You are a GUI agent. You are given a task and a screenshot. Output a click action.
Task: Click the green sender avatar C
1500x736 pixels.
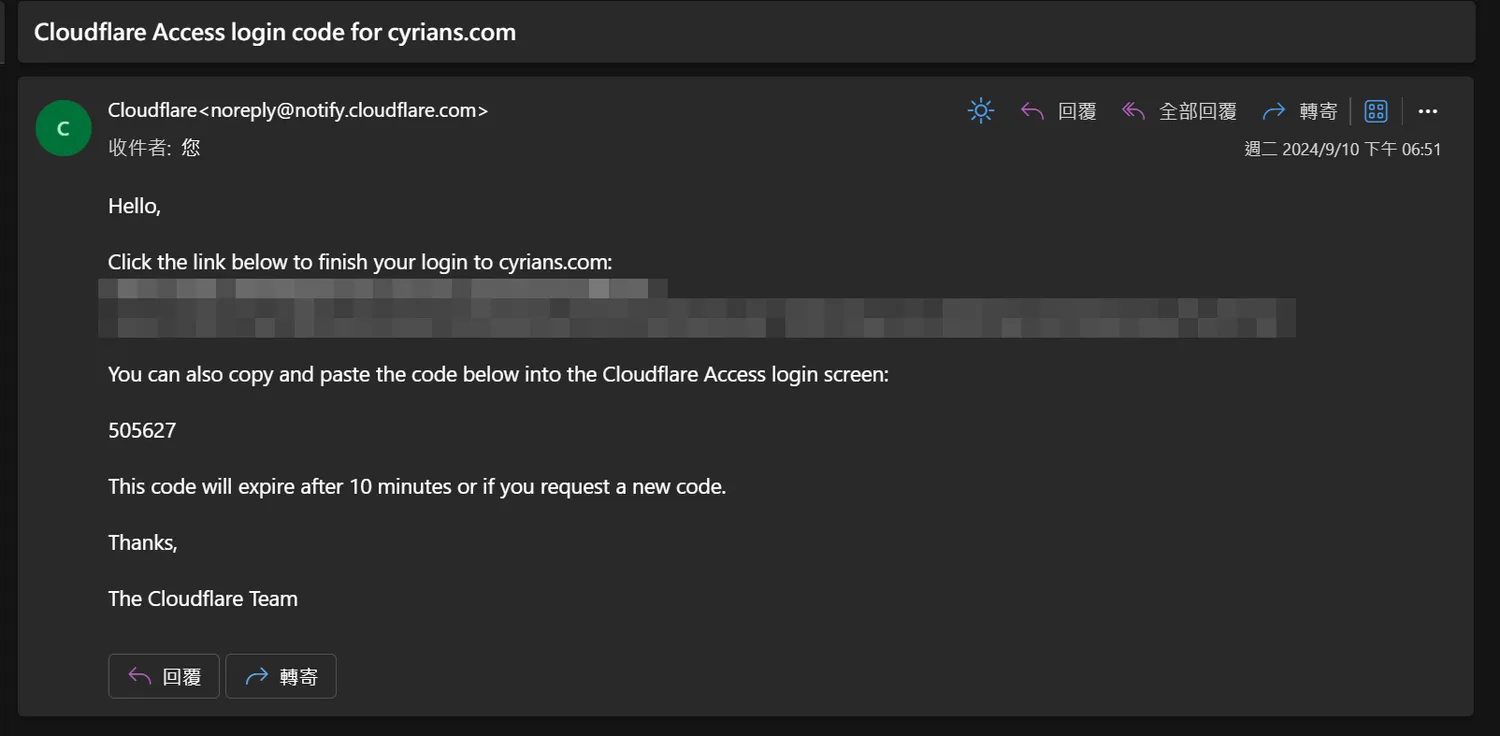pyautogui.click(x=63, y=128)
